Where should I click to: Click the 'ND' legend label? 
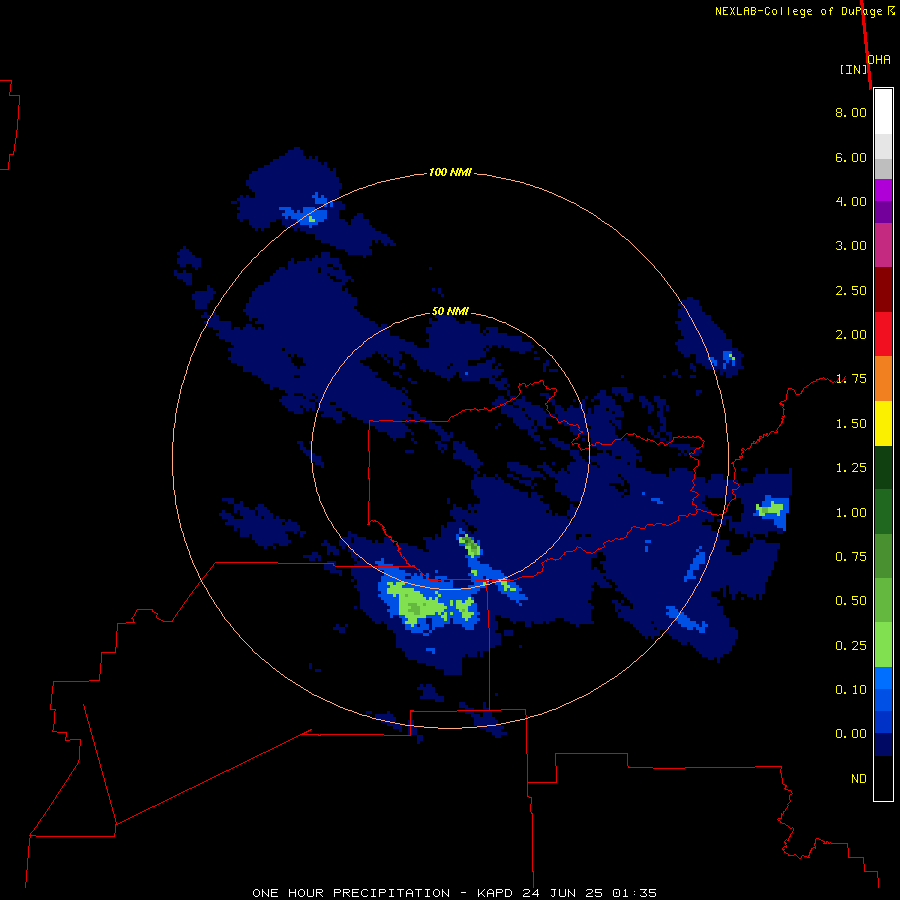point(859,779)
